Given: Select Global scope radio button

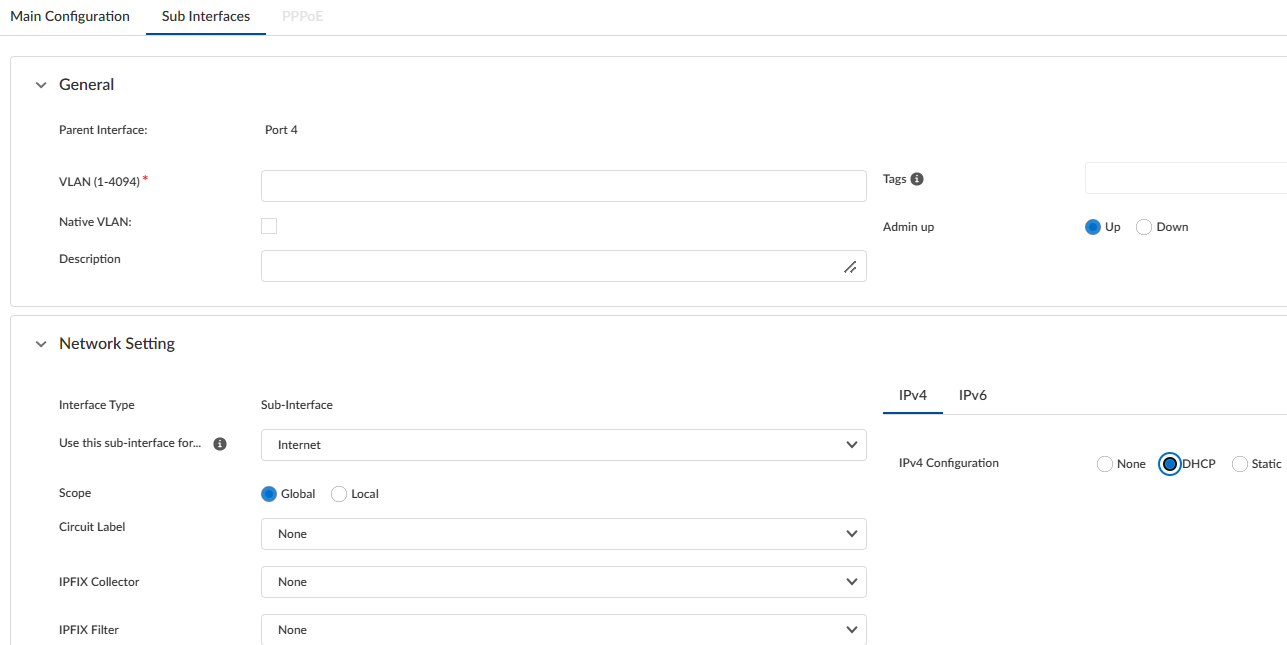Looking at the screenshot, I should click(x=269, y=494).
